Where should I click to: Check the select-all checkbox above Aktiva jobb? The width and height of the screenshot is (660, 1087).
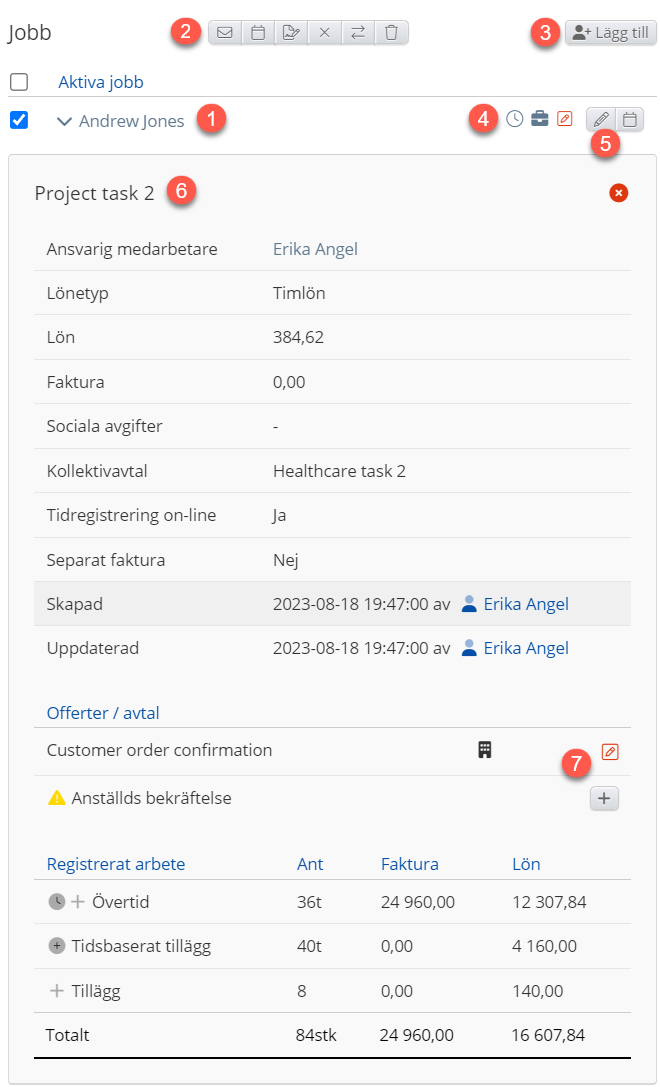(19, 82)
